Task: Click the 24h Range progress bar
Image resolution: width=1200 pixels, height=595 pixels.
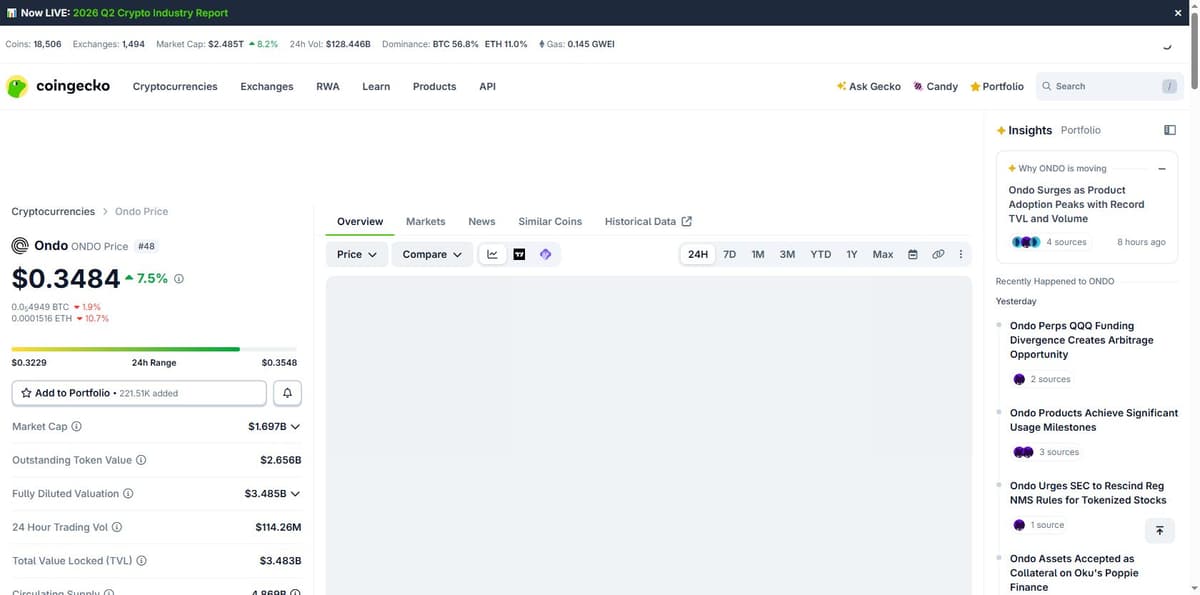Action: (x=154, y=349)
